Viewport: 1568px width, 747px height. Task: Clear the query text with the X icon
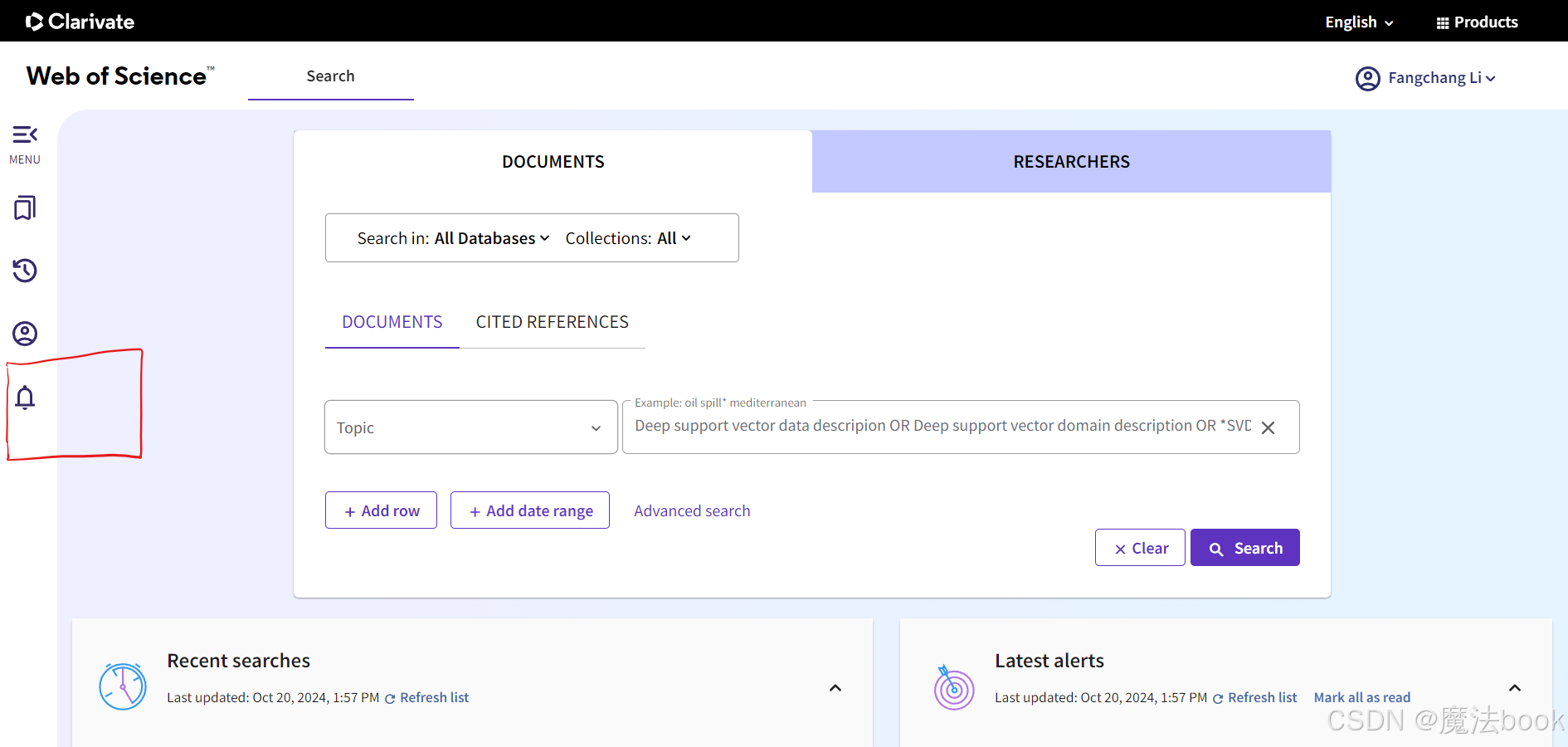(x=1268, y=427)
